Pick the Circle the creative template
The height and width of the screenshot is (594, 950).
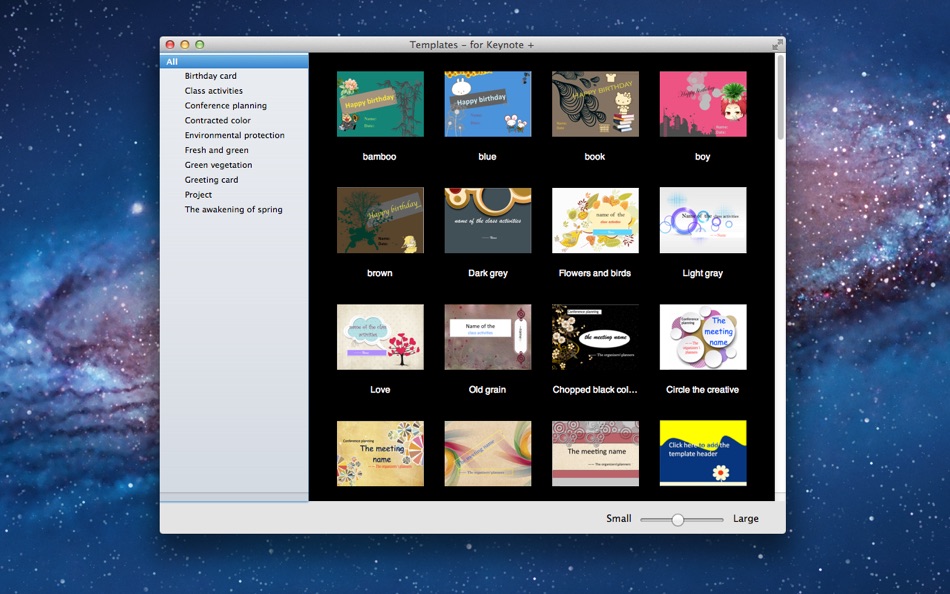(703, 337)
